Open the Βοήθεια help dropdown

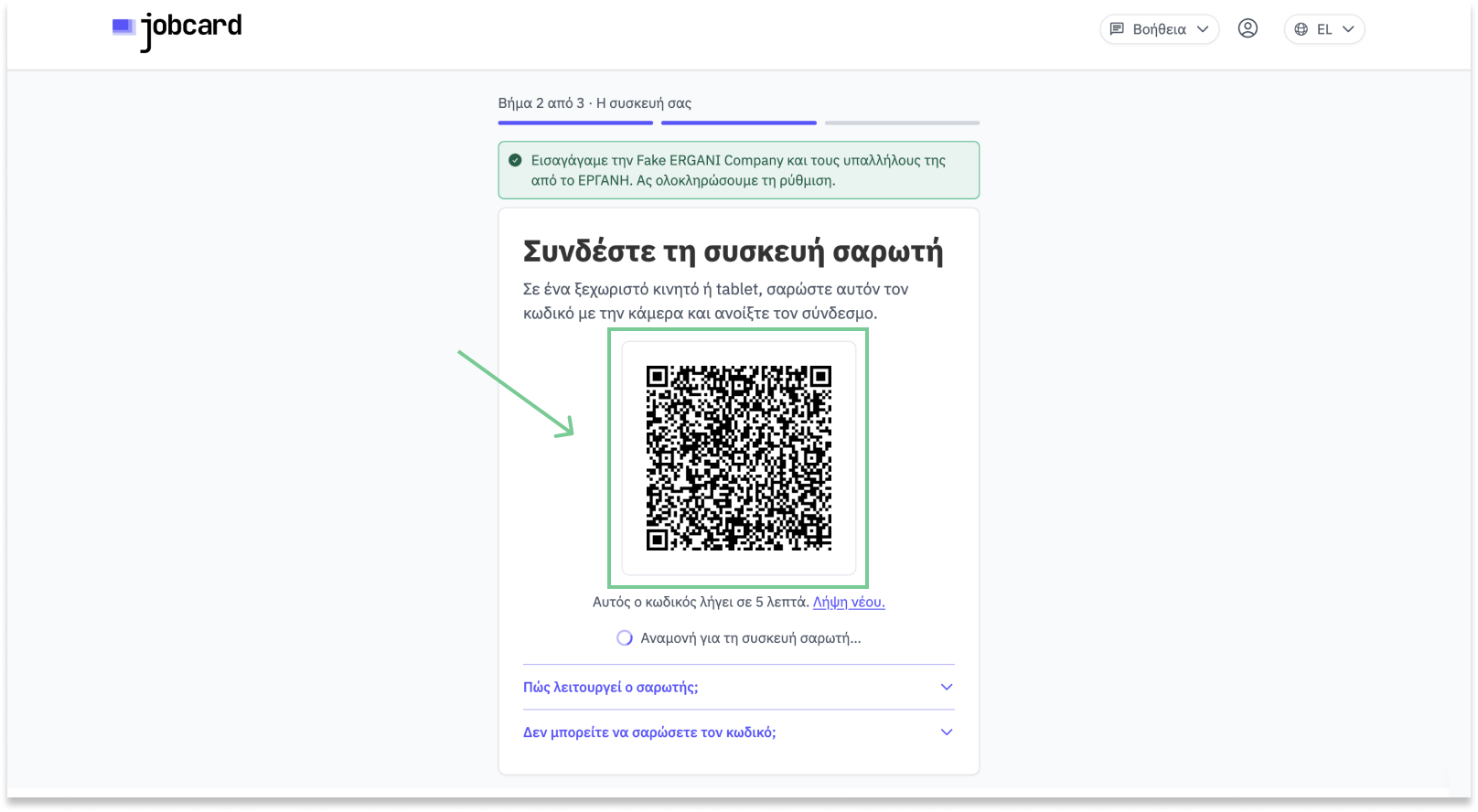1160,29
